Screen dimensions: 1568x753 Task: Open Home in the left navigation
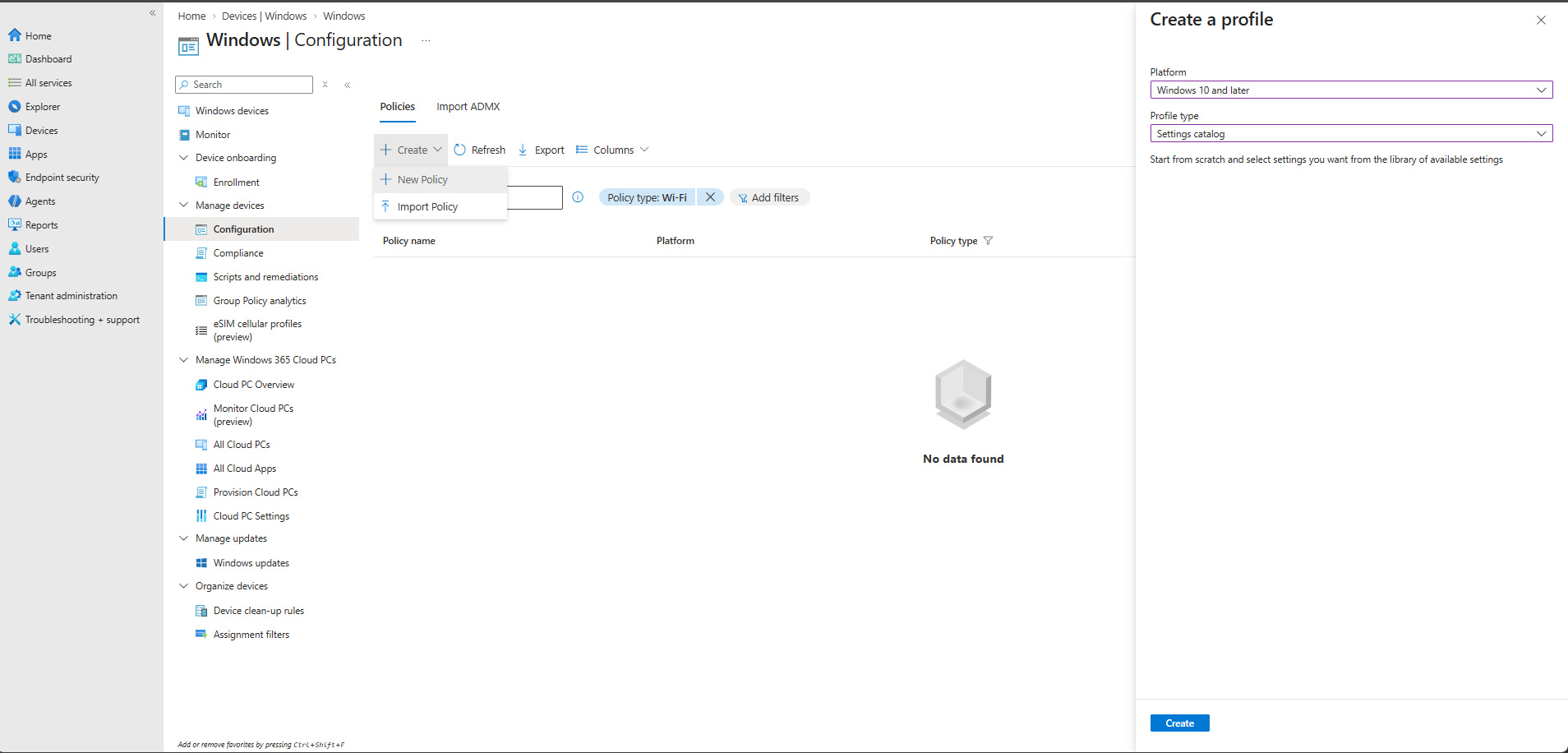[x=38, y=35]
